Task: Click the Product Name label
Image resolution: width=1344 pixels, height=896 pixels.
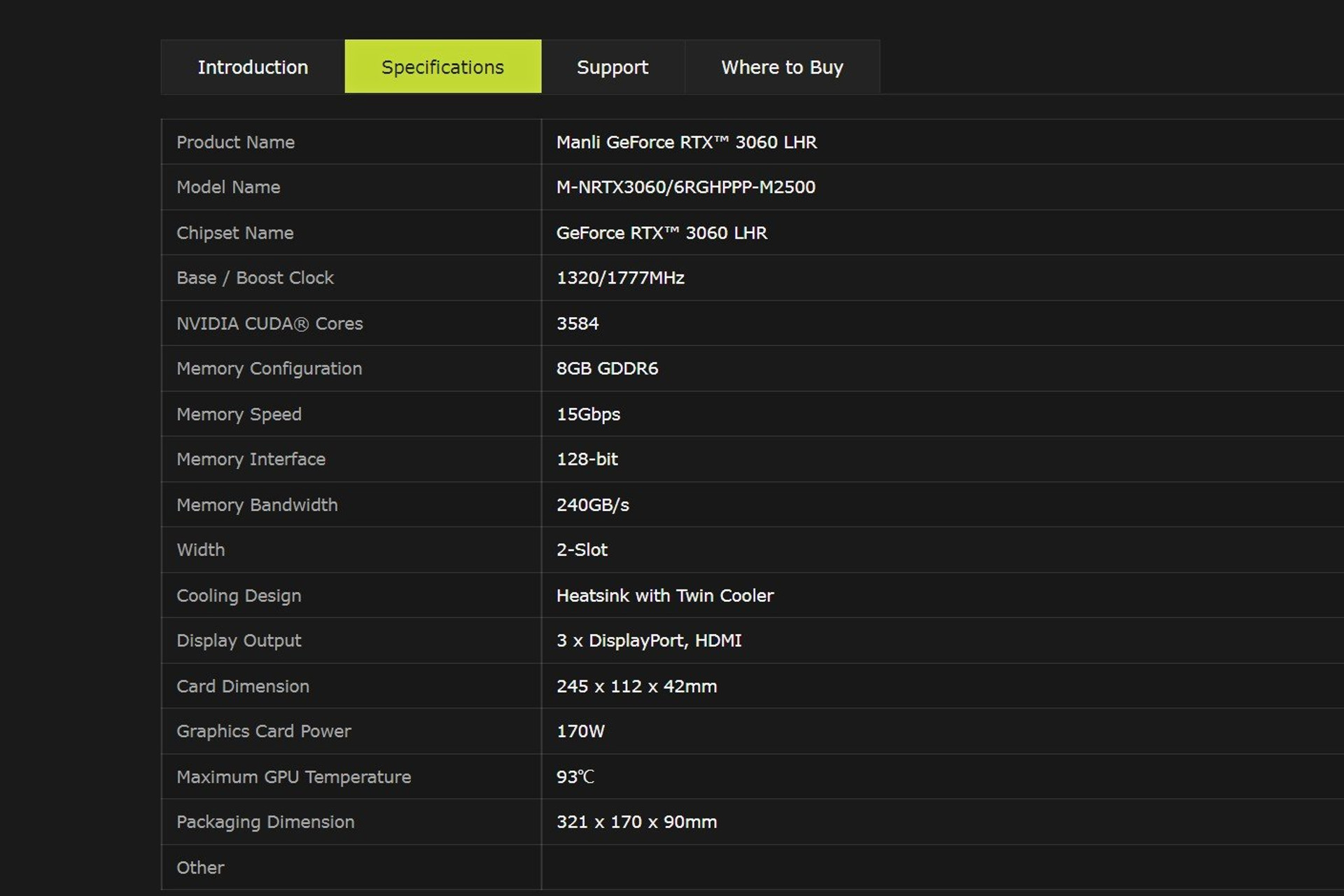Action: pos(235,142)
